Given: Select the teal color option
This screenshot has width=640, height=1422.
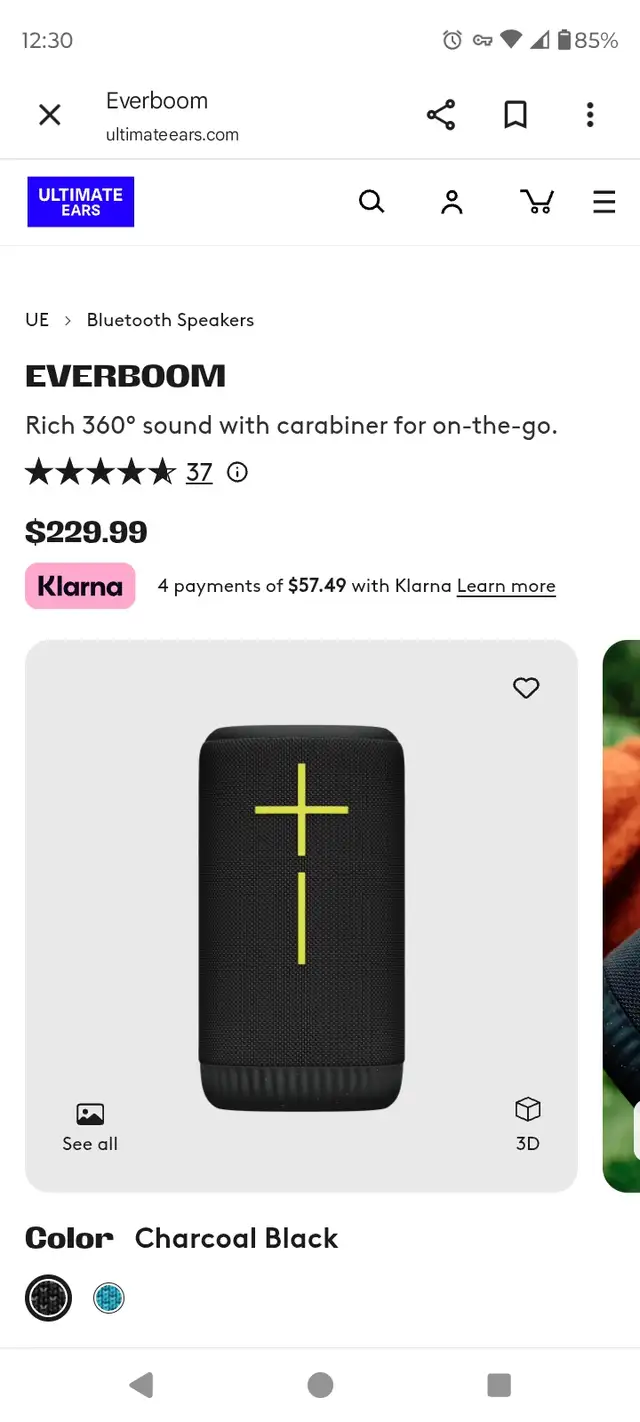Looking at the screenshot, I should (x=108, y=1297).
